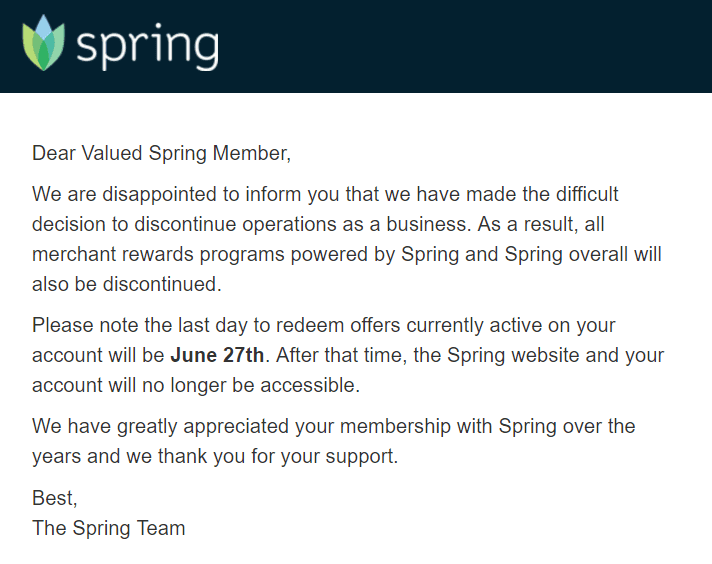Click the word 'difficult'
Screen dimensions: 712x564
click(x=587, y=194)
